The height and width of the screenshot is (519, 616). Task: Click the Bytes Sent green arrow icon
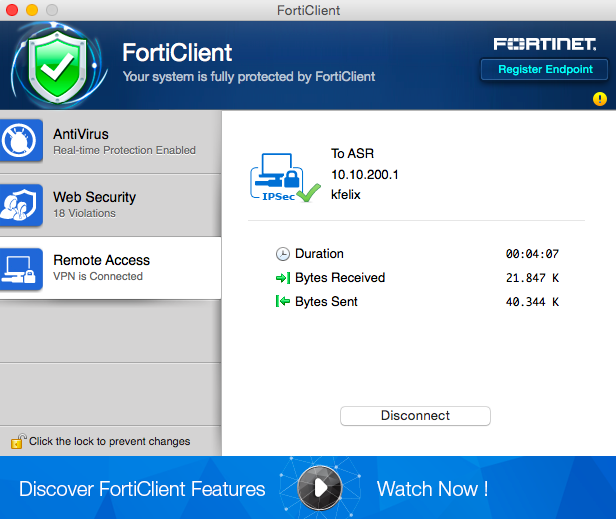click(x=283, y=302)
